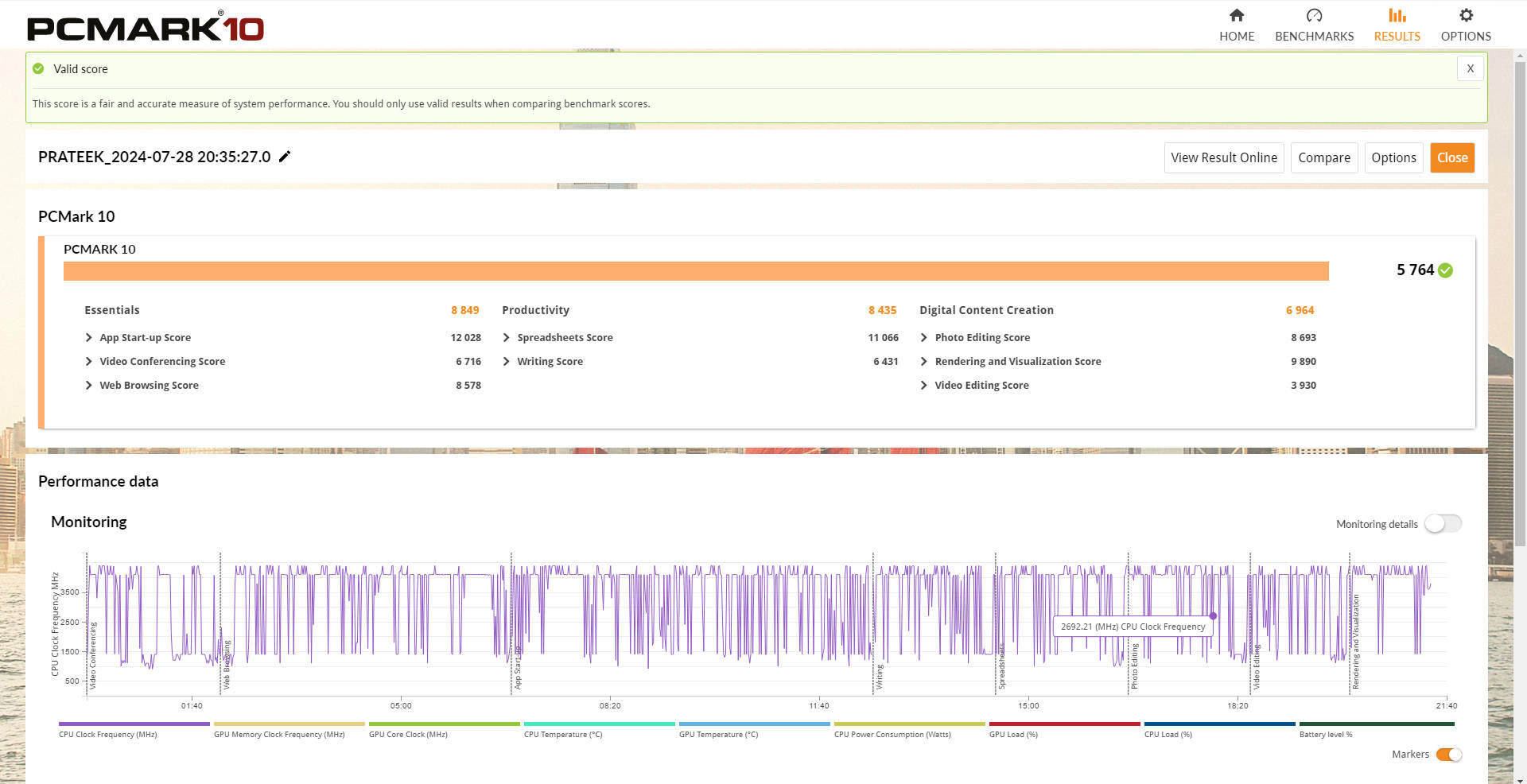Click Spreadsheets marker on chart
The image size is (1527, 784).
tap(1002, 666)
